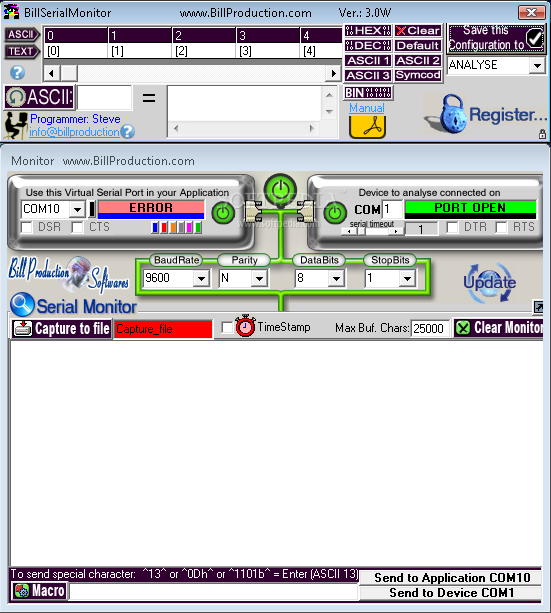551x613 pixels.
Task: Click the right serial connector icon
Action: [x=306, y=211]
